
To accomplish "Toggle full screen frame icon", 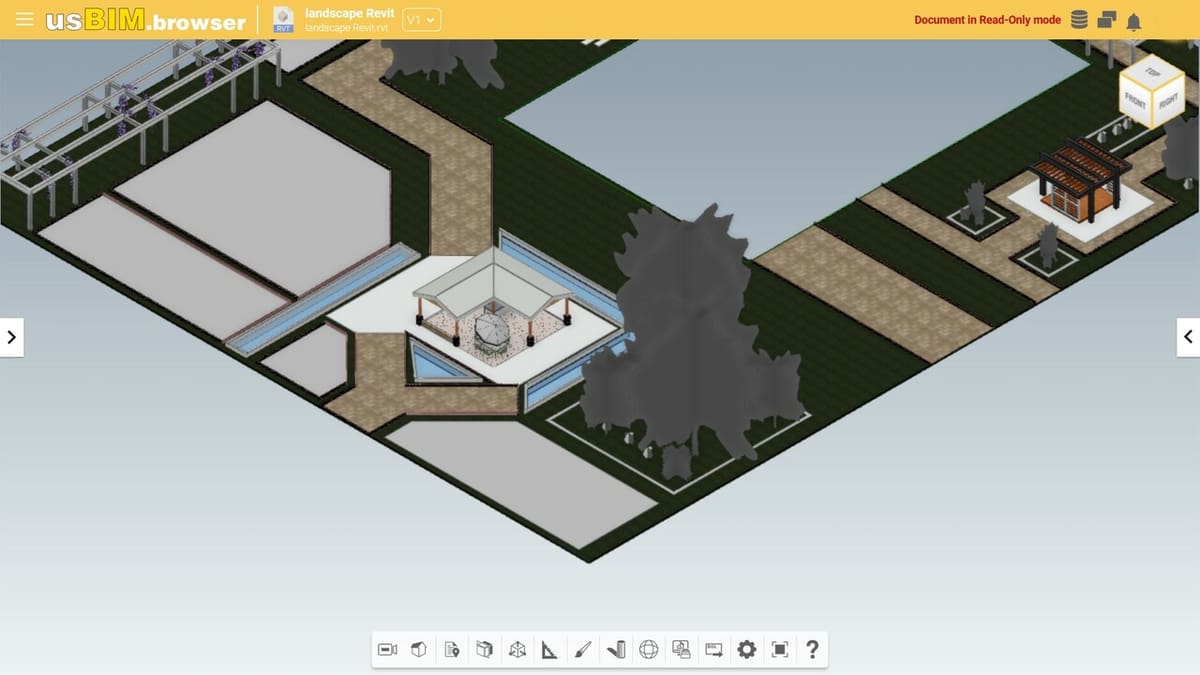I will 779,650.
